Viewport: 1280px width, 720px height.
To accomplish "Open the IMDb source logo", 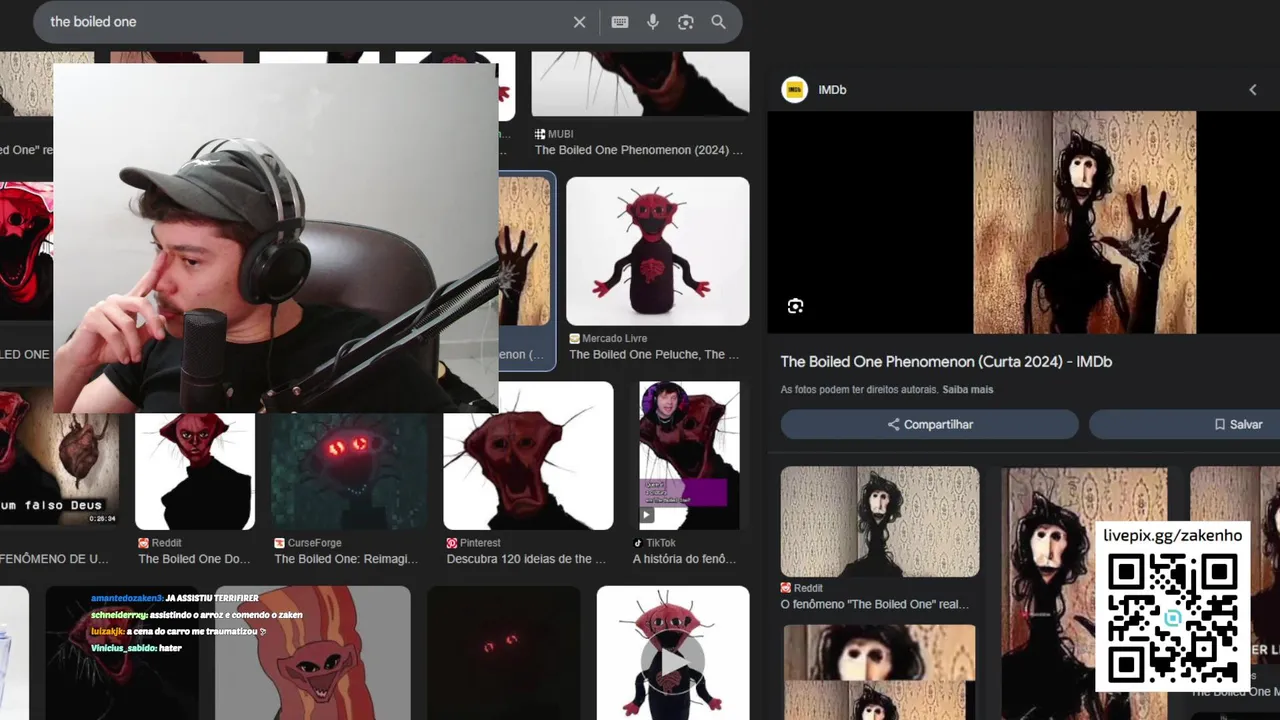I will click(x=795, y=90).
